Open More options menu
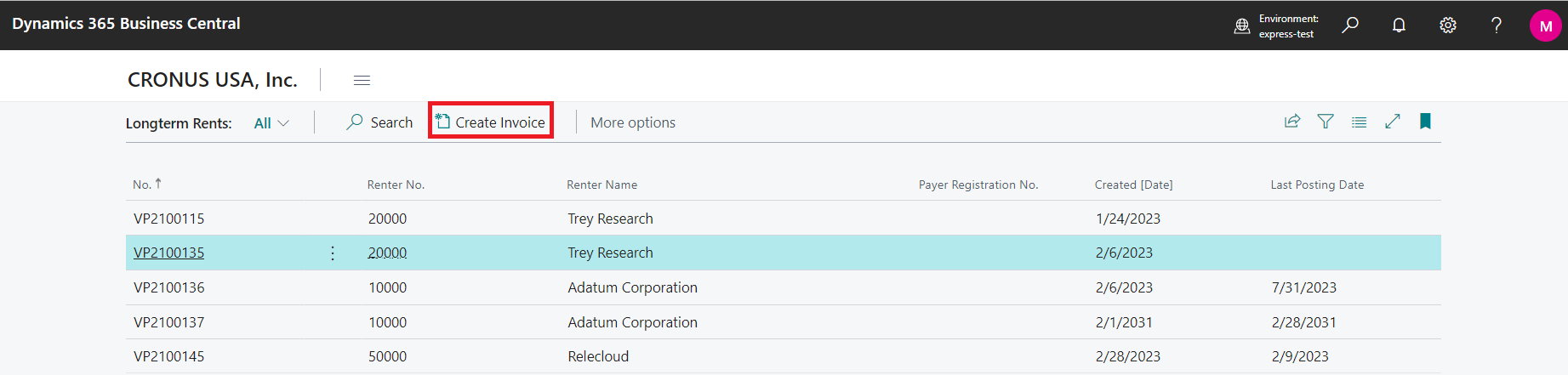This screenshot has width=1568, height=375. 633,122
